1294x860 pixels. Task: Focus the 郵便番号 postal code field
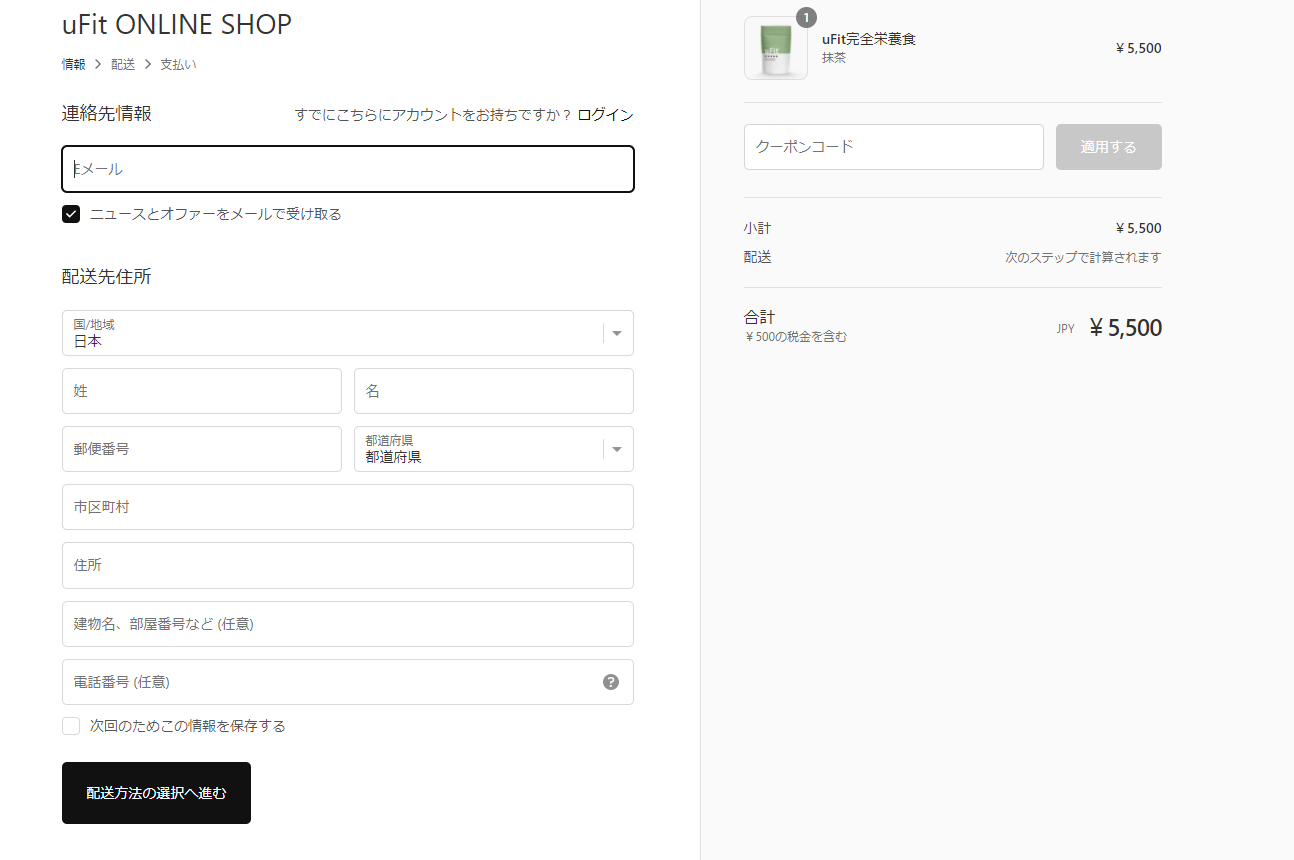click(x=202, y=449)
